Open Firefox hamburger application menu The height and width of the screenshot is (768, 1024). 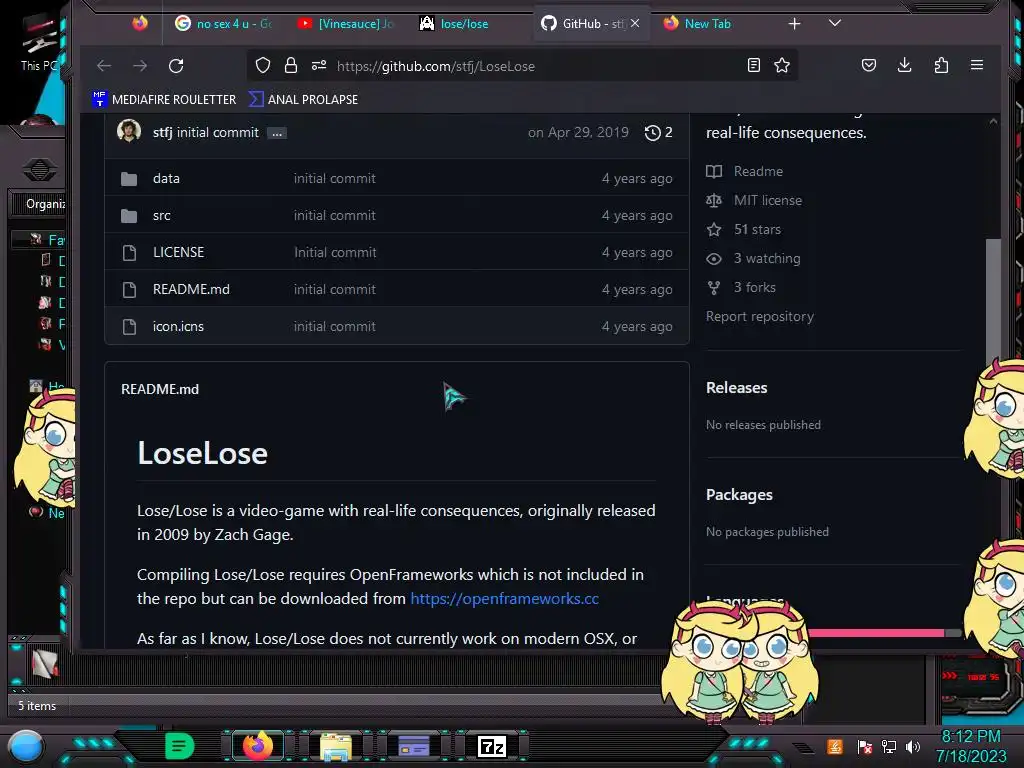pos(977,65)
